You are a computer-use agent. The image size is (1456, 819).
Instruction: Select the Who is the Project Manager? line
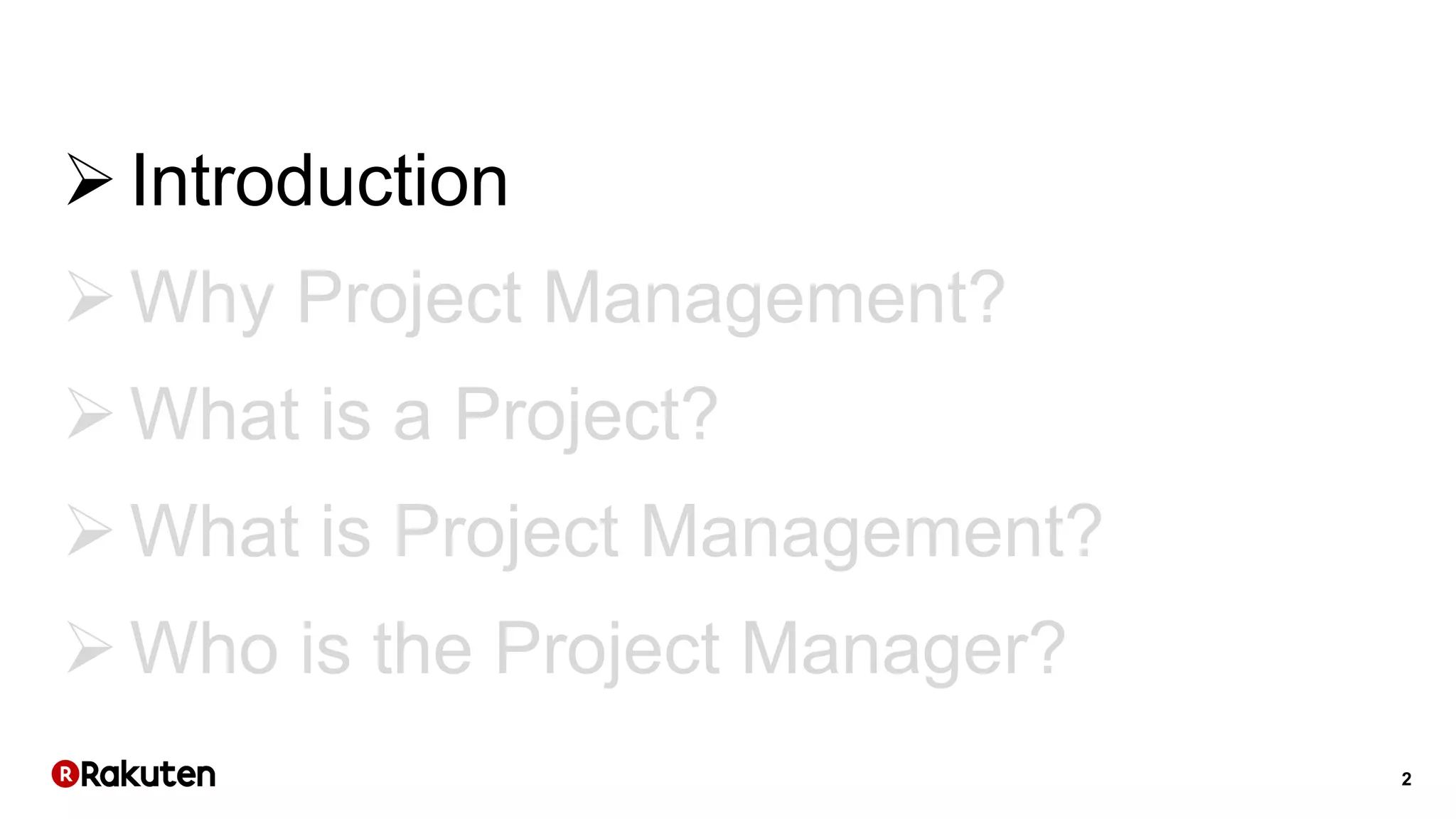[x=597, y=650]
